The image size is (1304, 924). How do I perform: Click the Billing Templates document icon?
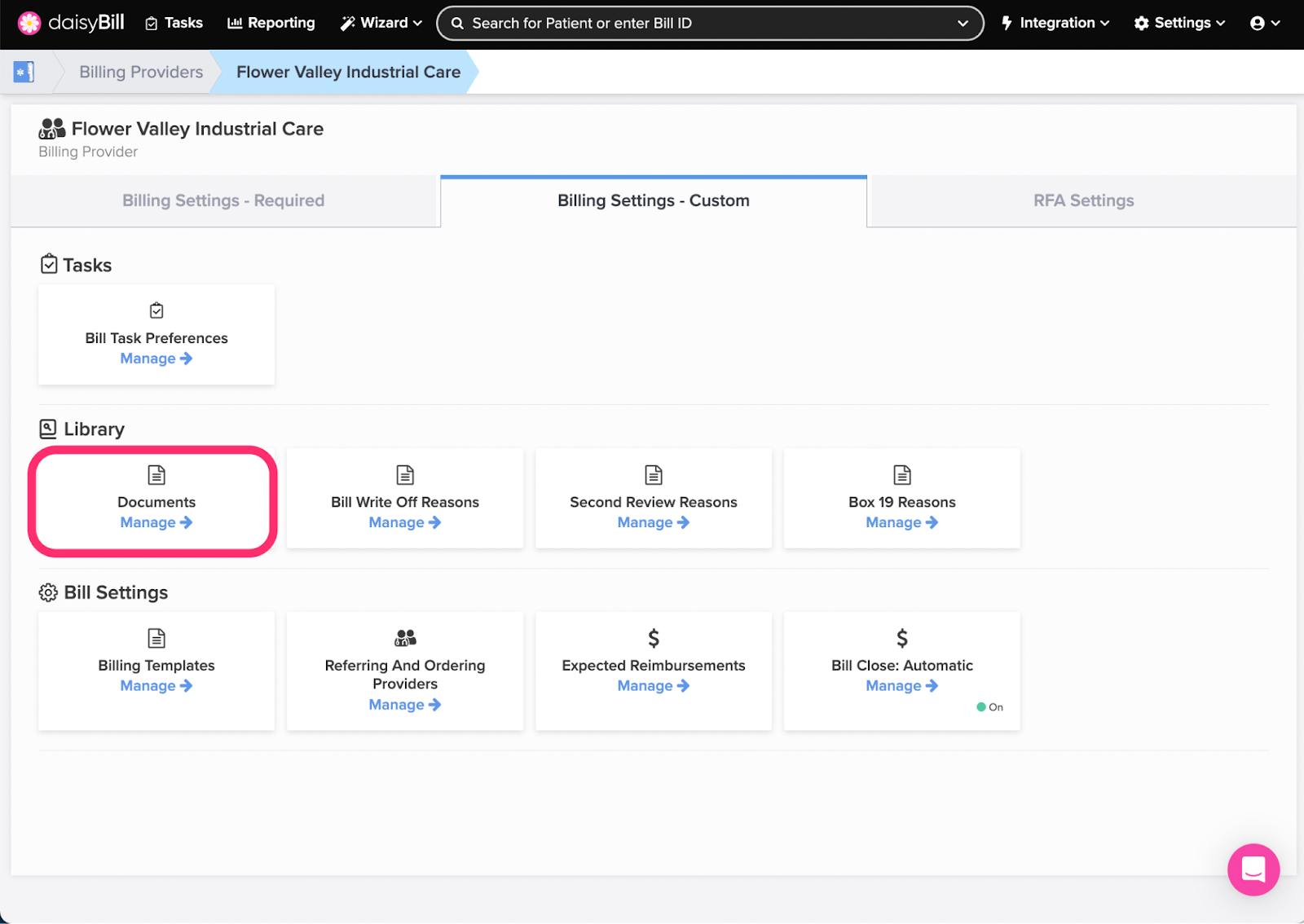(156, 638)
